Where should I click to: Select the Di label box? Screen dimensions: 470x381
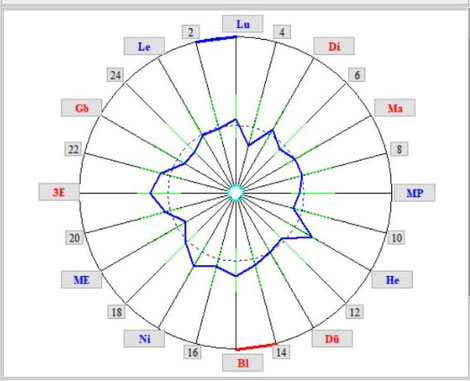point(334,46)
